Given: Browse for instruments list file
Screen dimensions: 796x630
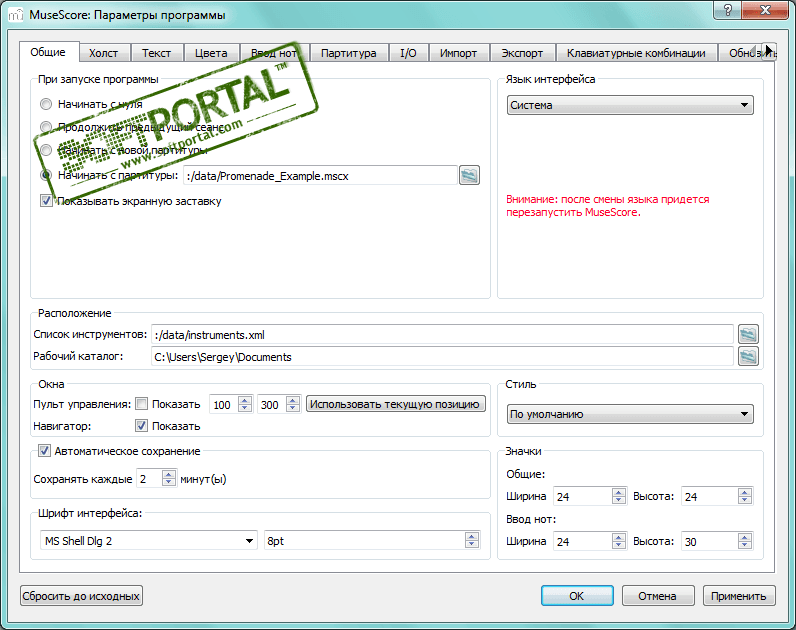Looking at the screenshot, I should point(748,335).
